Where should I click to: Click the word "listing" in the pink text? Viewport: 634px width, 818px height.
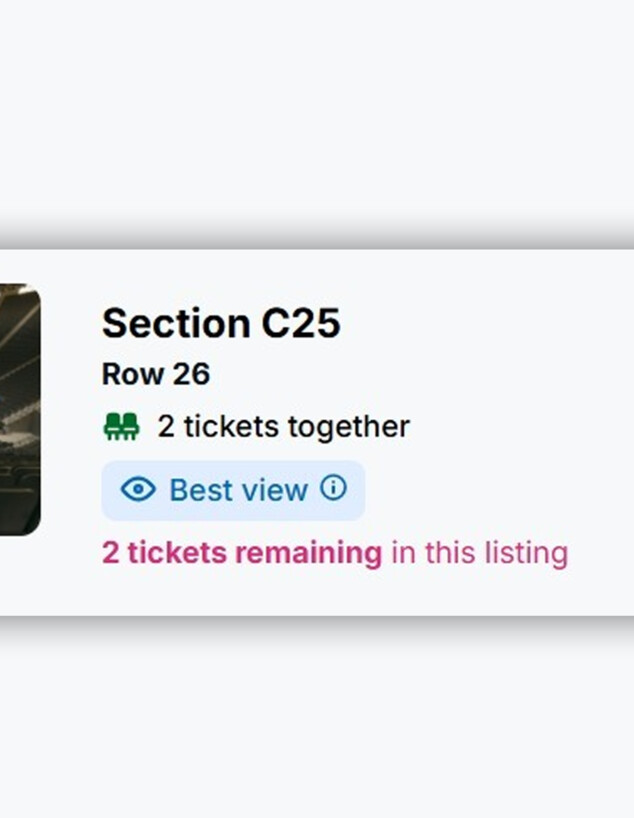coord(531,553)
